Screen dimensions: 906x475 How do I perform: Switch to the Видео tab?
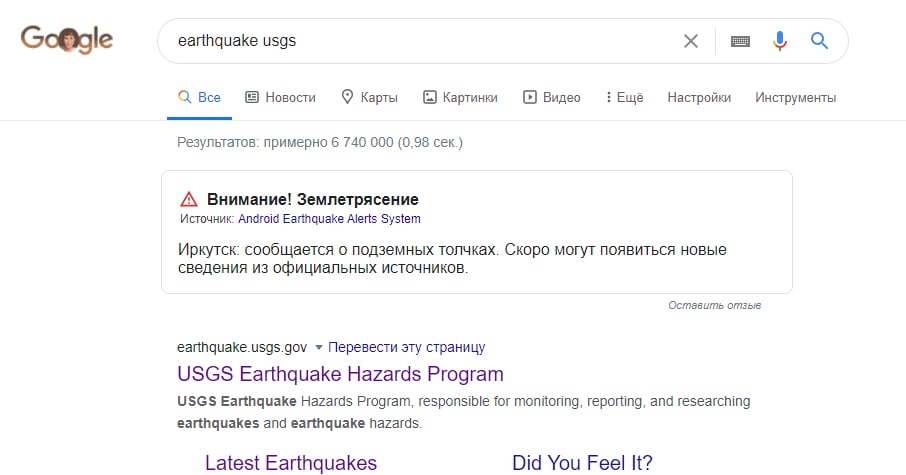tap(551, 97)
